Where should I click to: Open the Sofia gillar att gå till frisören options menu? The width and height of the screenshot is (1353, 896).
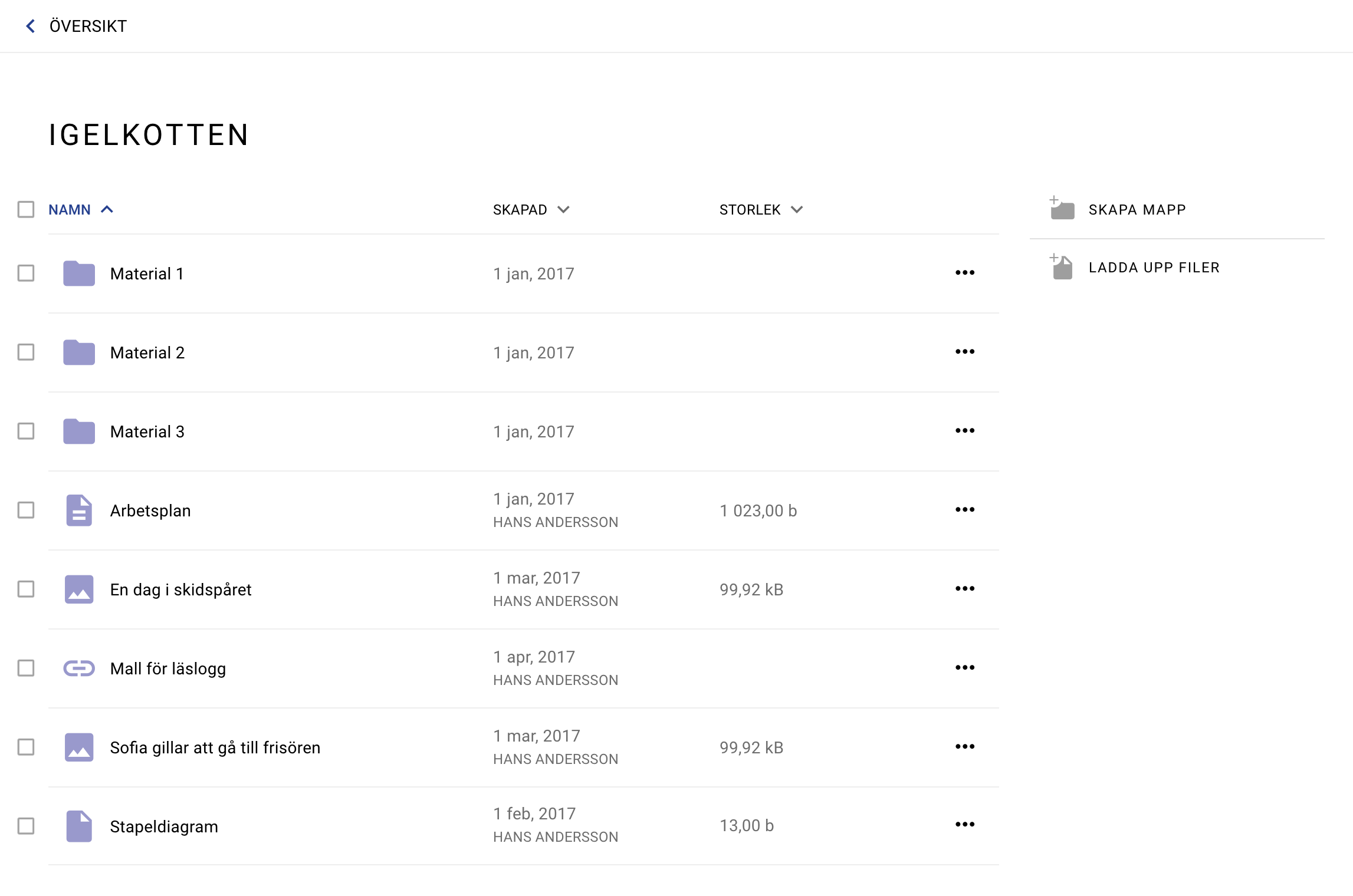[x=965, y=747]
